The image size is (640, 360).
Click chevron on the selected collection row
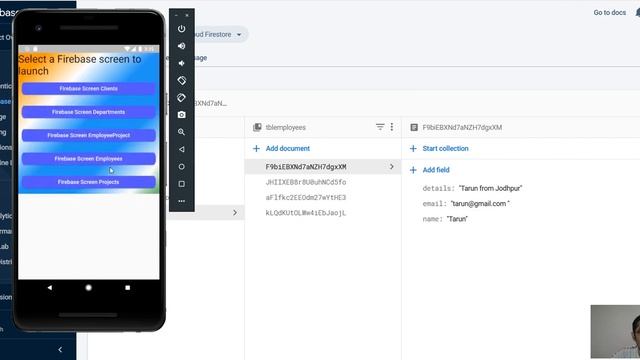235,213
